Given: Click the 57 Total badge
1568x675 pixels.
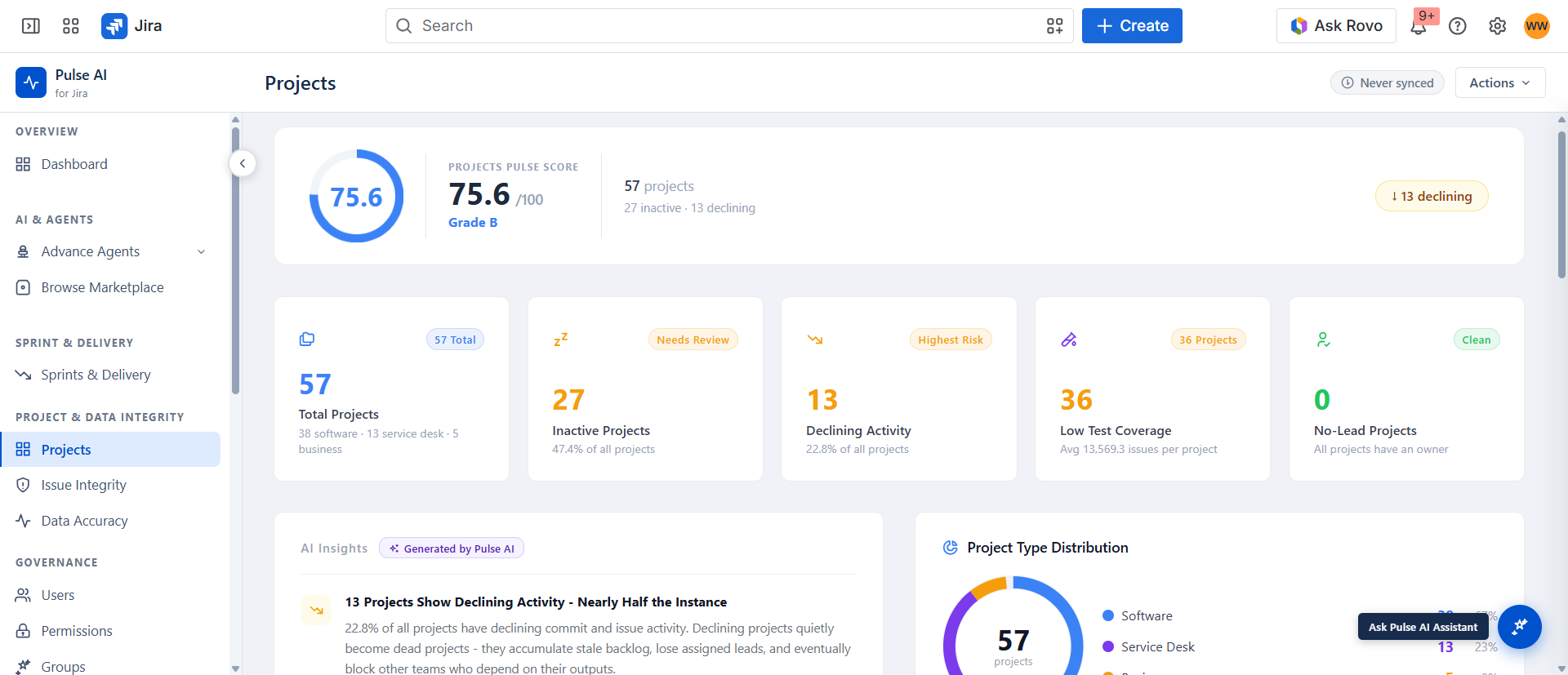Looking at the screenshot, I should point(455,340).
